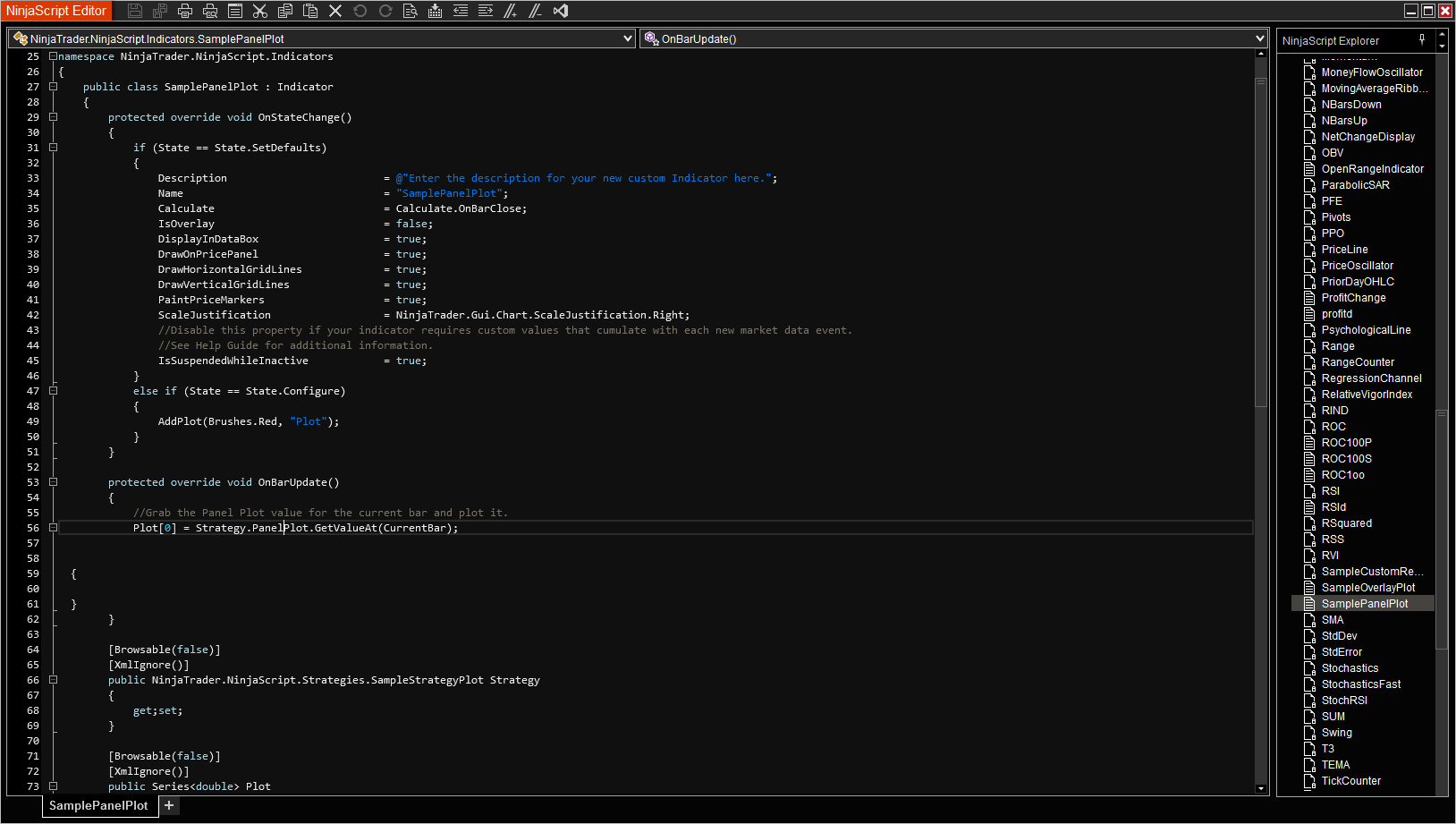The width and height of the screenshot is (1456, 824).
Task: Click the code editor scroll down arrow
Action: tap(1261, 788)
